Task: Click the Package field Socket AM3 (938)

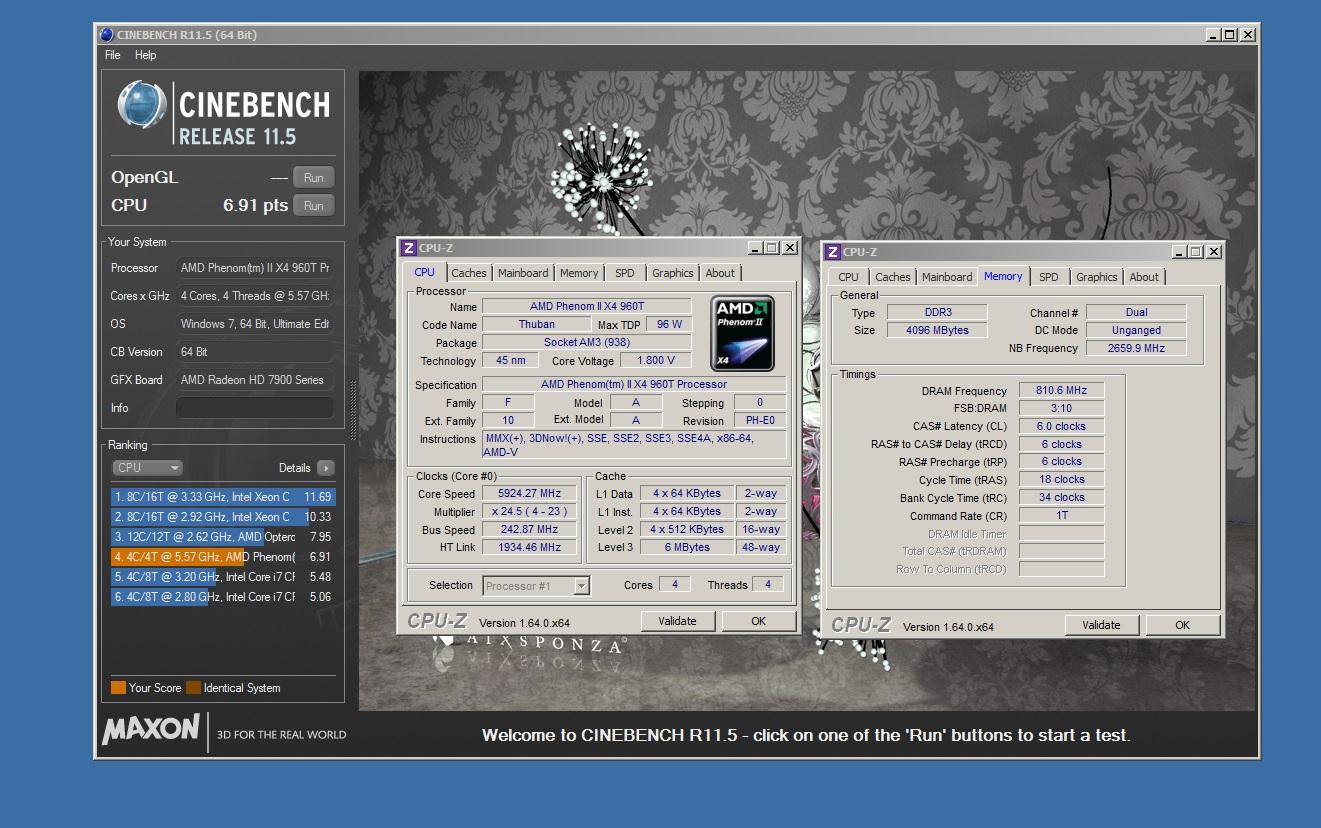Action: point(587,342)
